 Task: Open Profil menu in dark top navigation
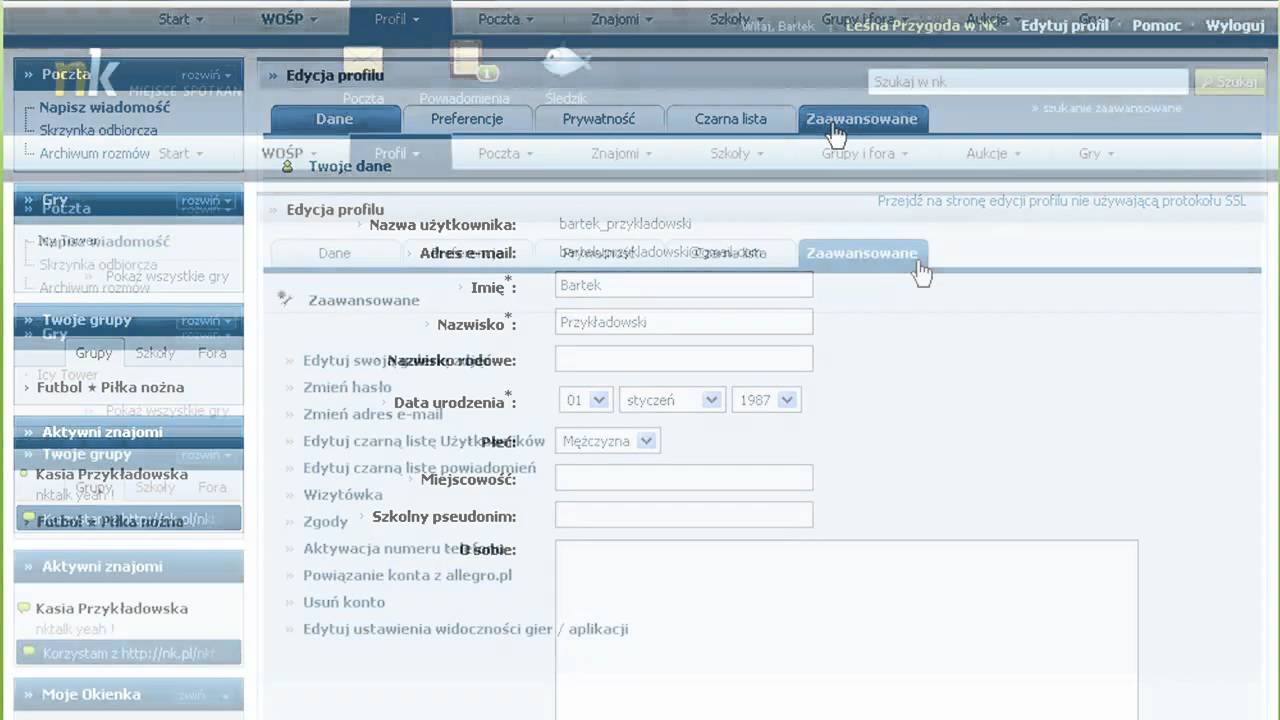pos(398,19)
